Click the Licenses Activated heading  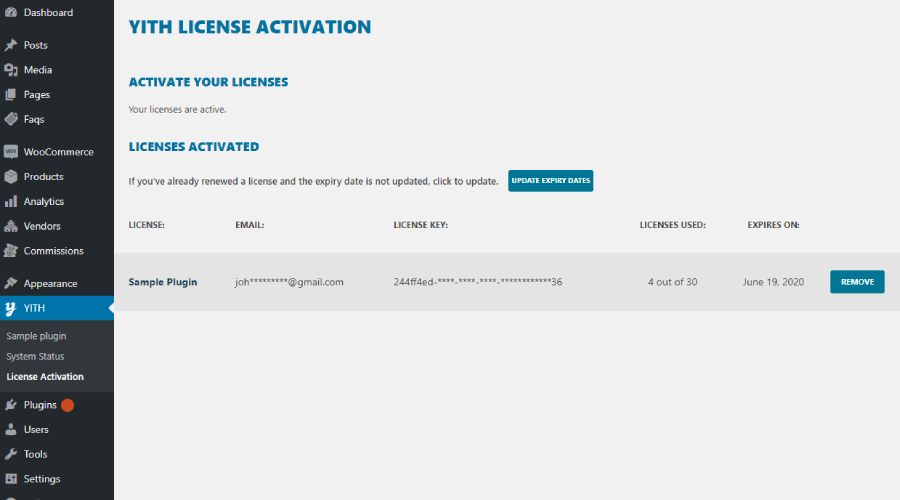click(x=194, y=147)
